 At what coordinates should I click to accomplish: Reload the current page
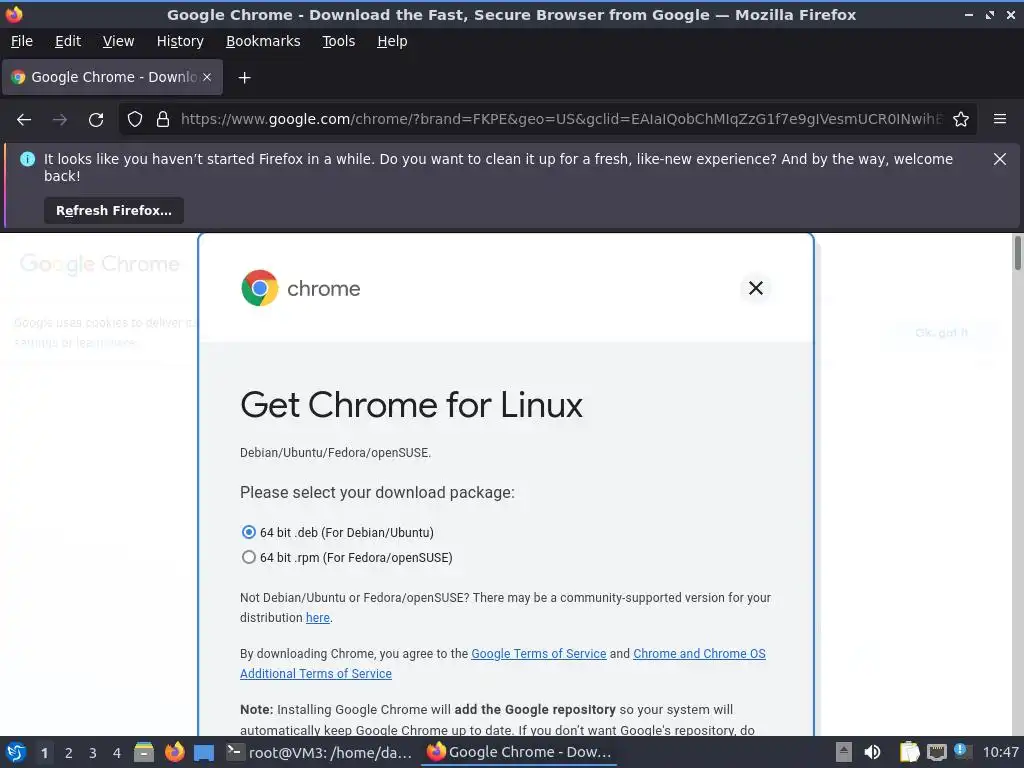click(x=96, y=120)
